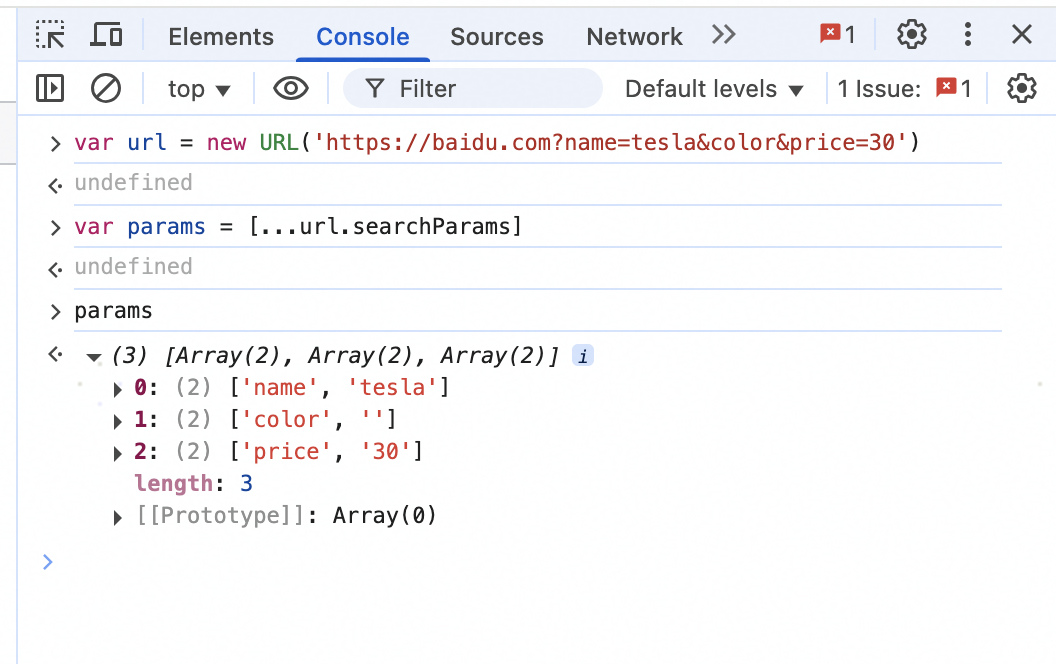Switch to the Sources tab
The width and height of the screenshot is (1056, 664).
[496, 36]
